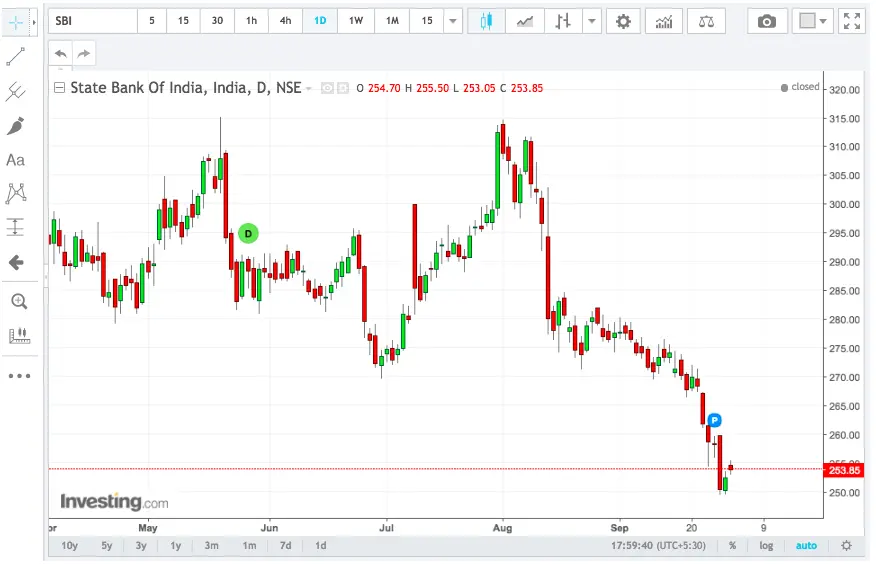This screenshot has height=564, width=876.
Task: Take a chart snapshot with camera icon
Action: (767, 21)
